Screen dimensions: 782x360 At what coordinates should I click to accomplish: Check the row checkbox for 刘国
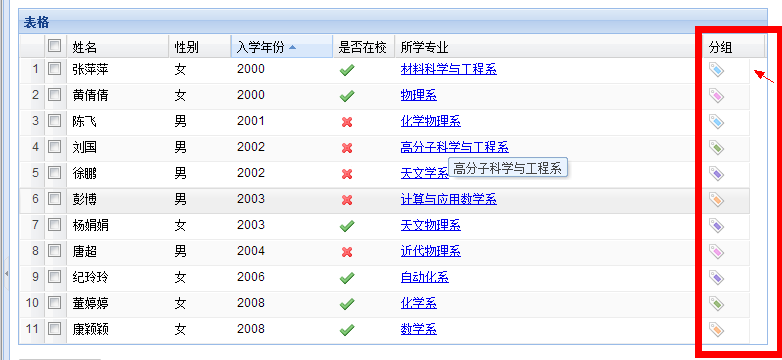pyautogui.click(x=54, y=147)
